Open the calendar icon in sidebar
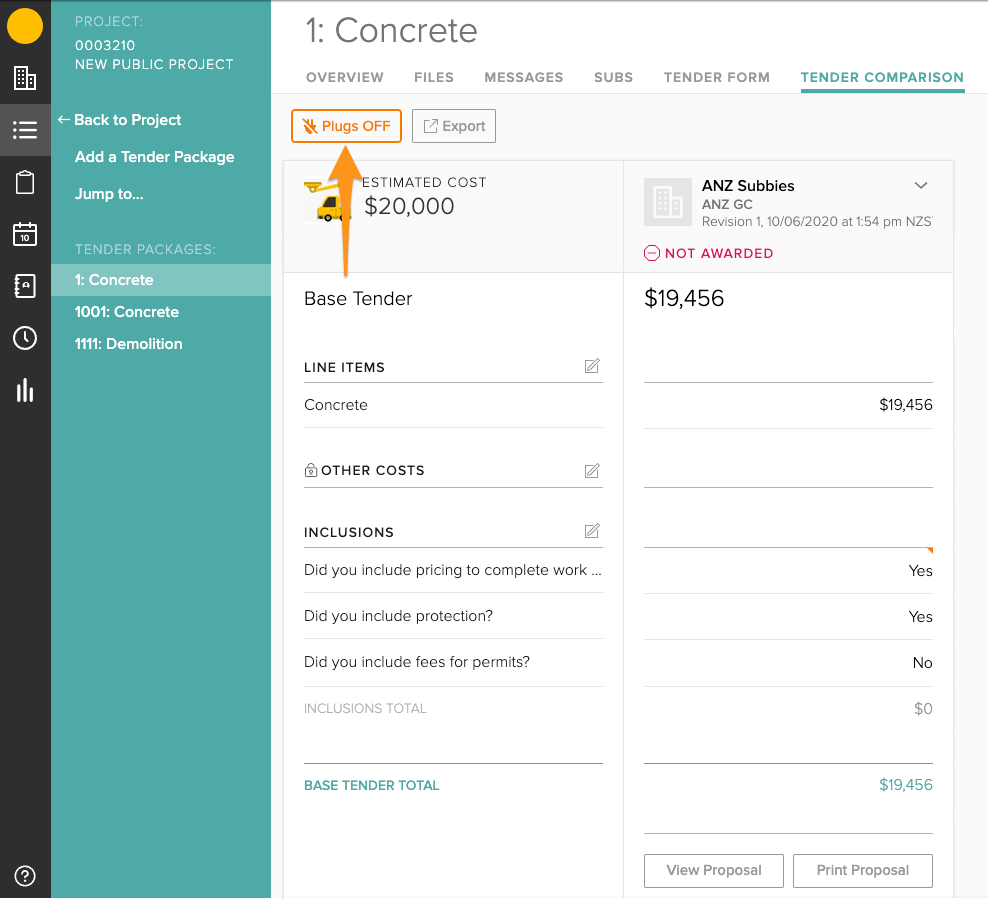988x898 pixels. click(25, 234)
